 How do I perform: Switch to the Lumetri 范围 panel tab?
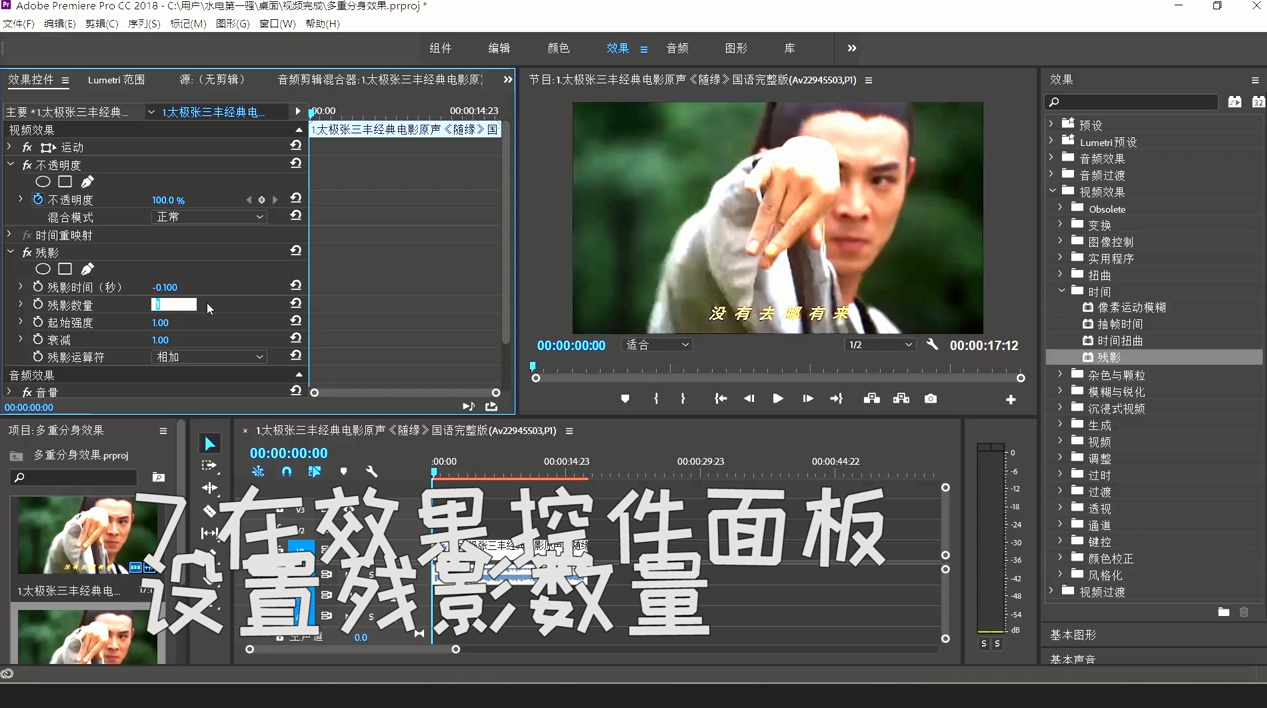point(116,80)
